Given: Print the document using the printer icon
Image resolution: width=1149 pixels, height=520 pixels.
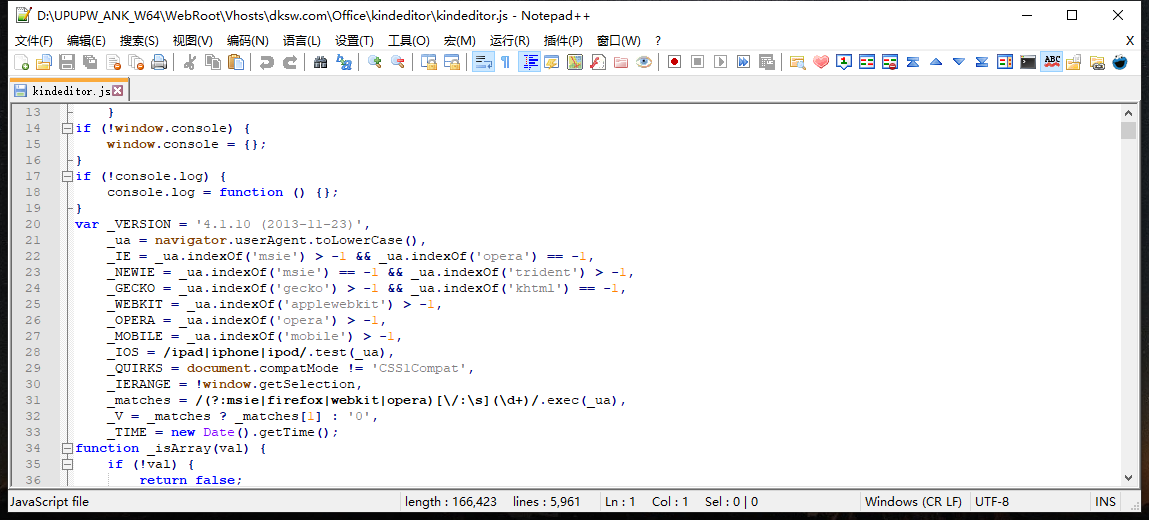Looking at the screenshot, I should (x=158, y=62).
